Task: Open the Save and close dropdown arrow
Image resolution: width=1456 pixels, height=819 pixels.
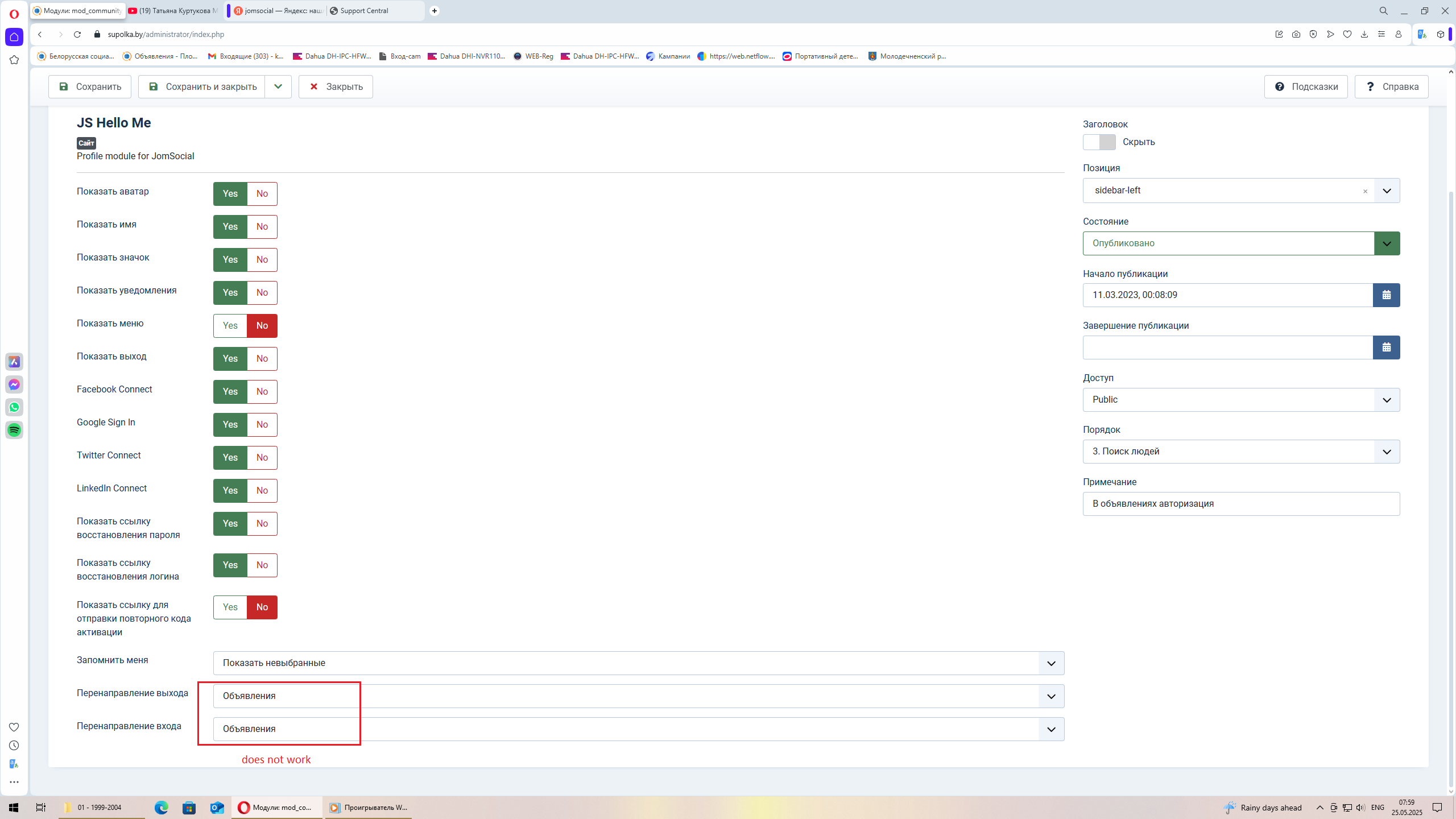Action: click(278, 86)
